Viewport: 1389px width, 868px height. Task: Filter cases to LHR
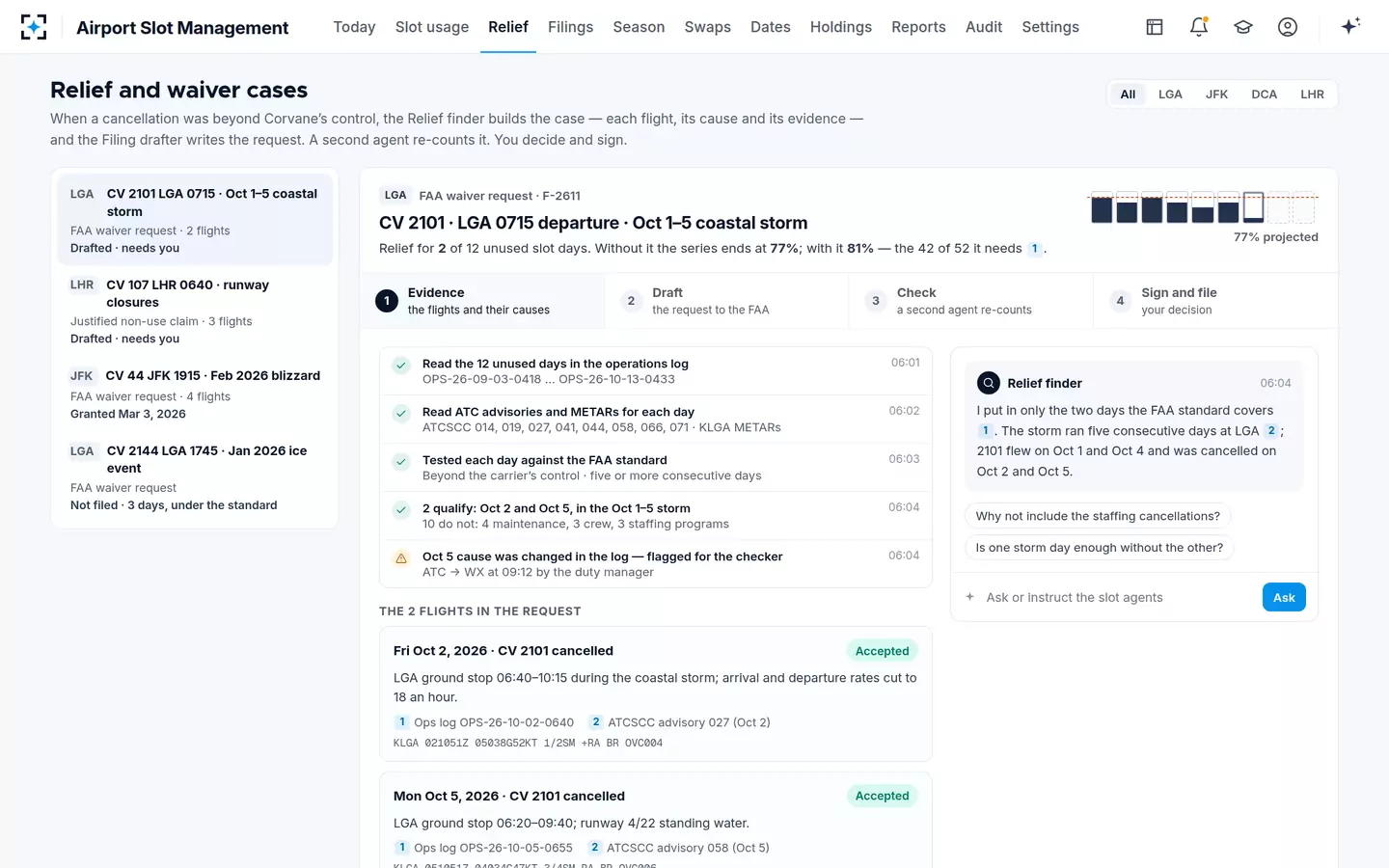pos(1312,95)
